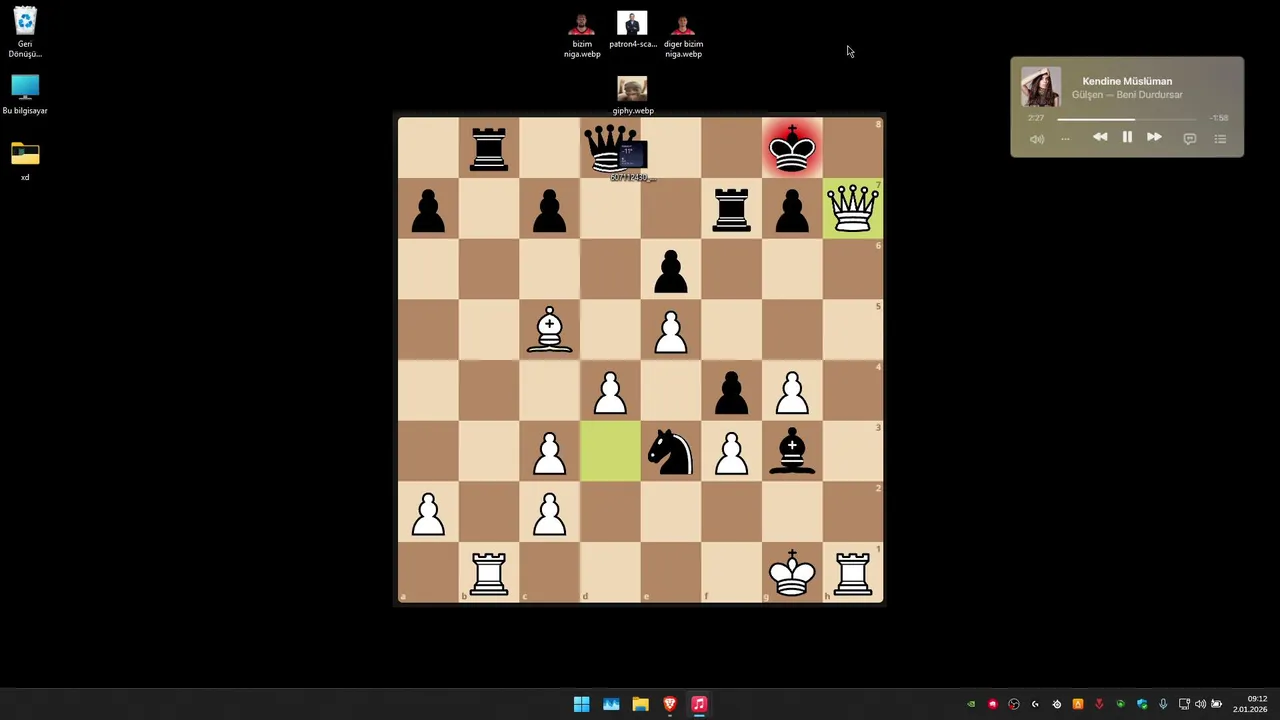
Task: Select the Recycle Bin desktop icon
Action: 25,32
